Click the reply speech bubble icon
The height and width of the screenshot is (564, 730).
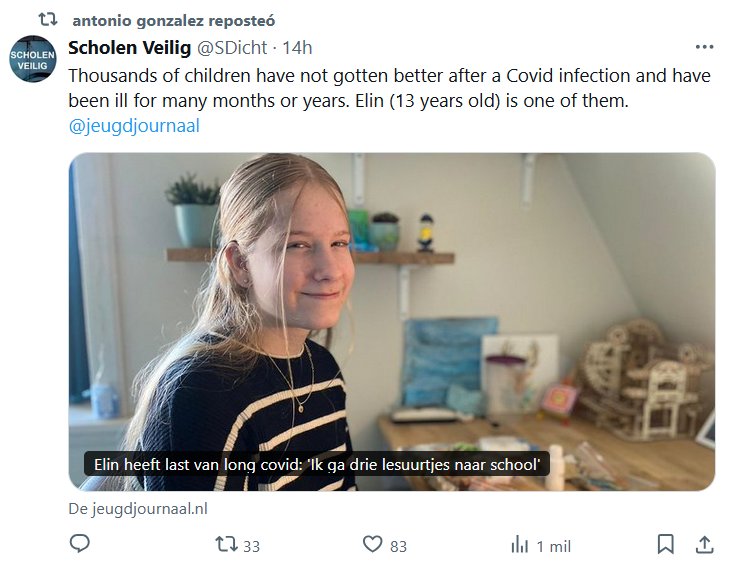pos(80,544)
